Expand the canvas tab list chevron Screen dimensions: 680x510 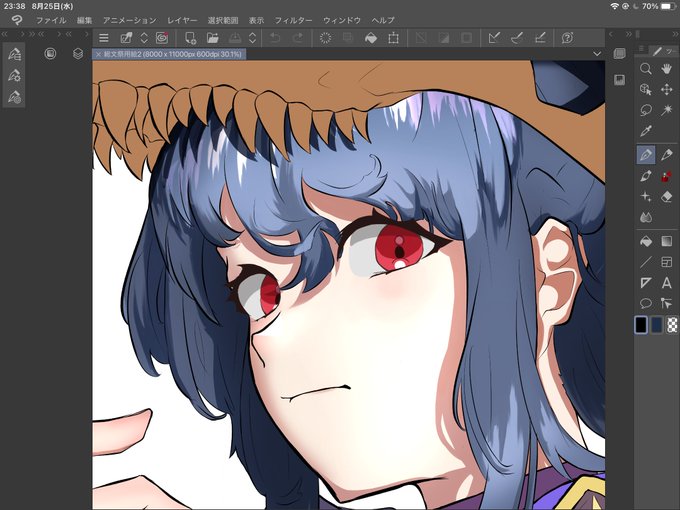(x=597, y=54)
